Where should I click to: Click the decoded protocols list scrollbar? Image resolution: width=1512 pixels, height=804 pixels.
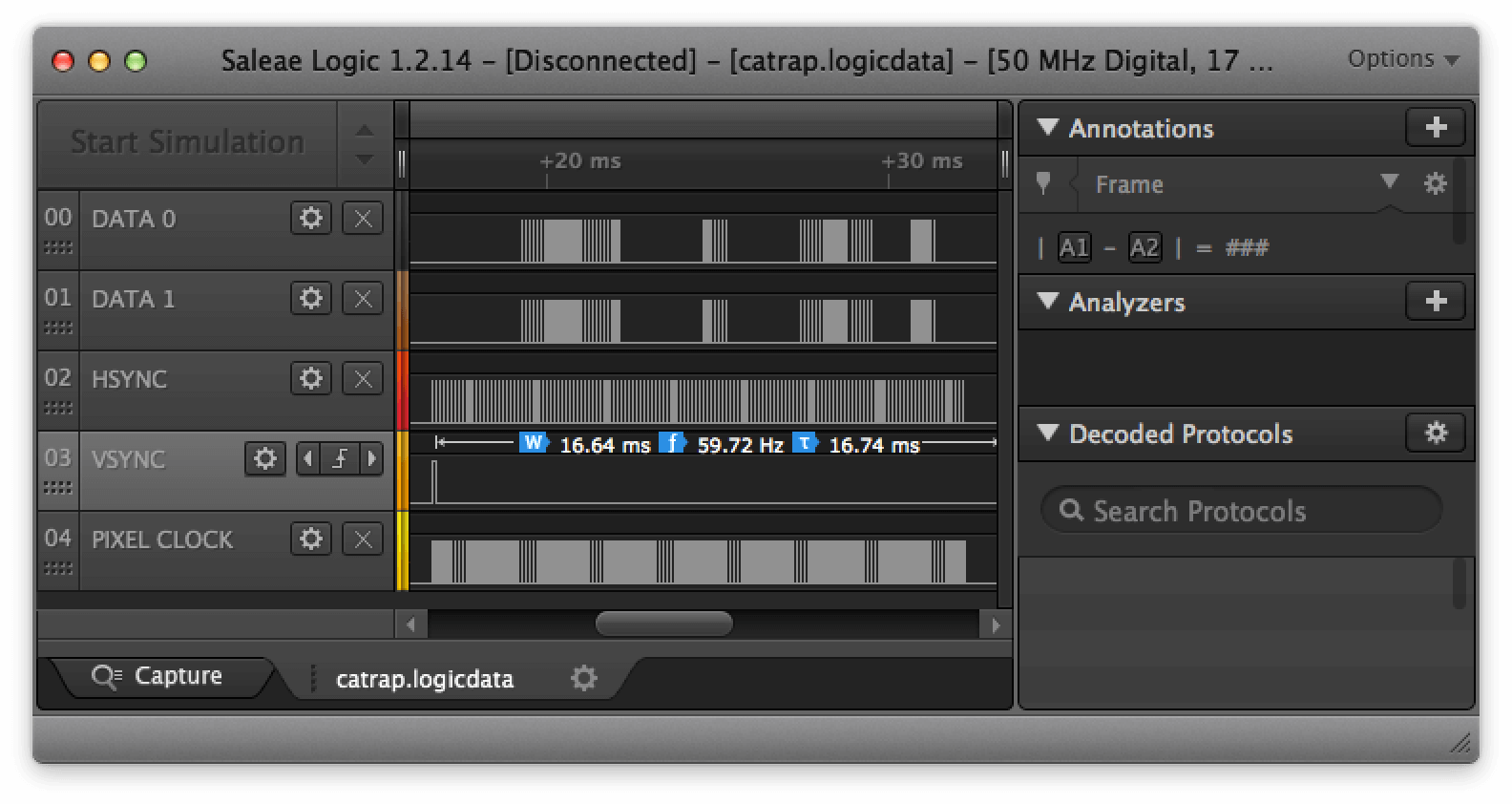(1459, 583)
